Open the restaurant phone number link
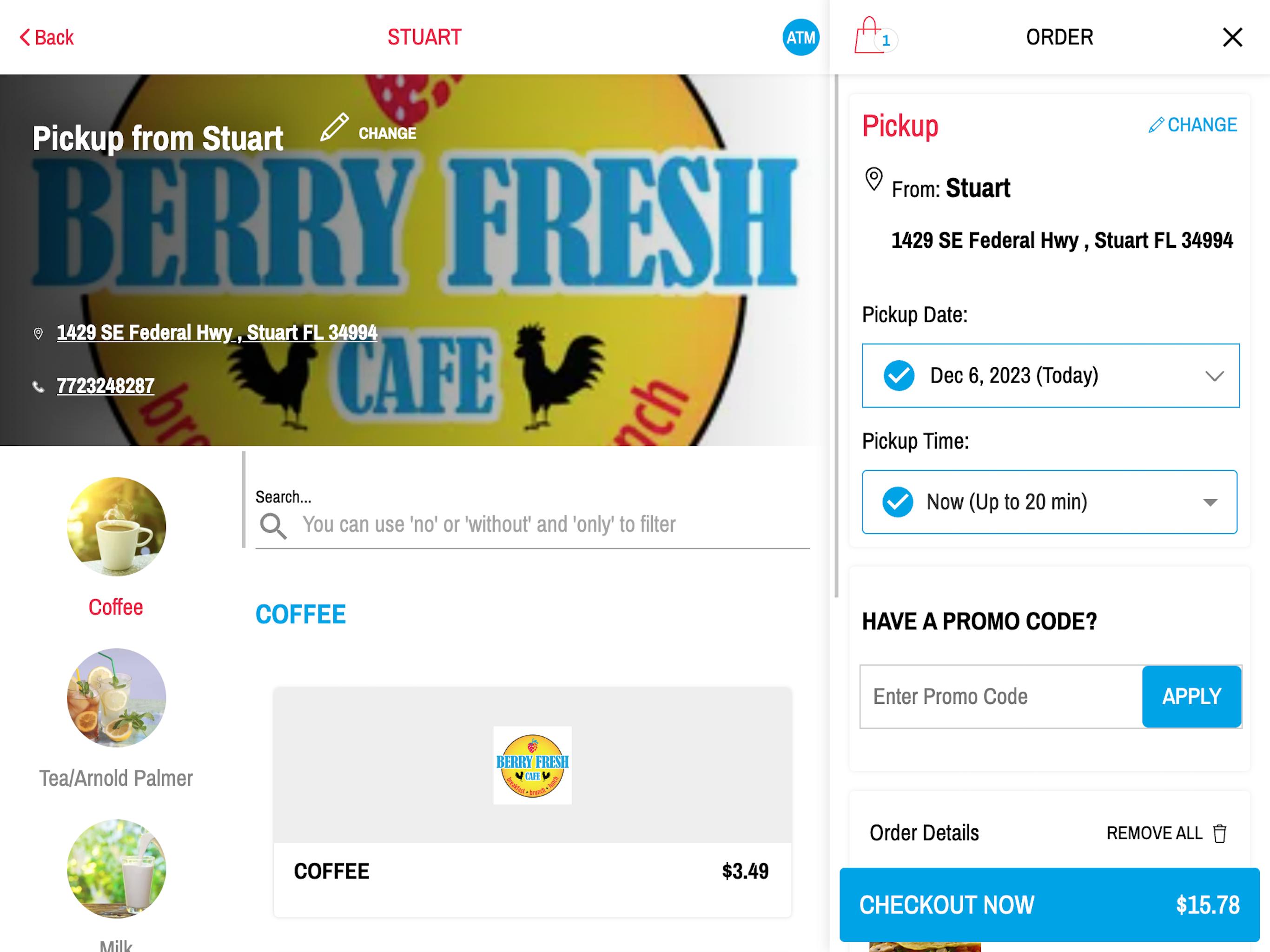 pos(106,386)
